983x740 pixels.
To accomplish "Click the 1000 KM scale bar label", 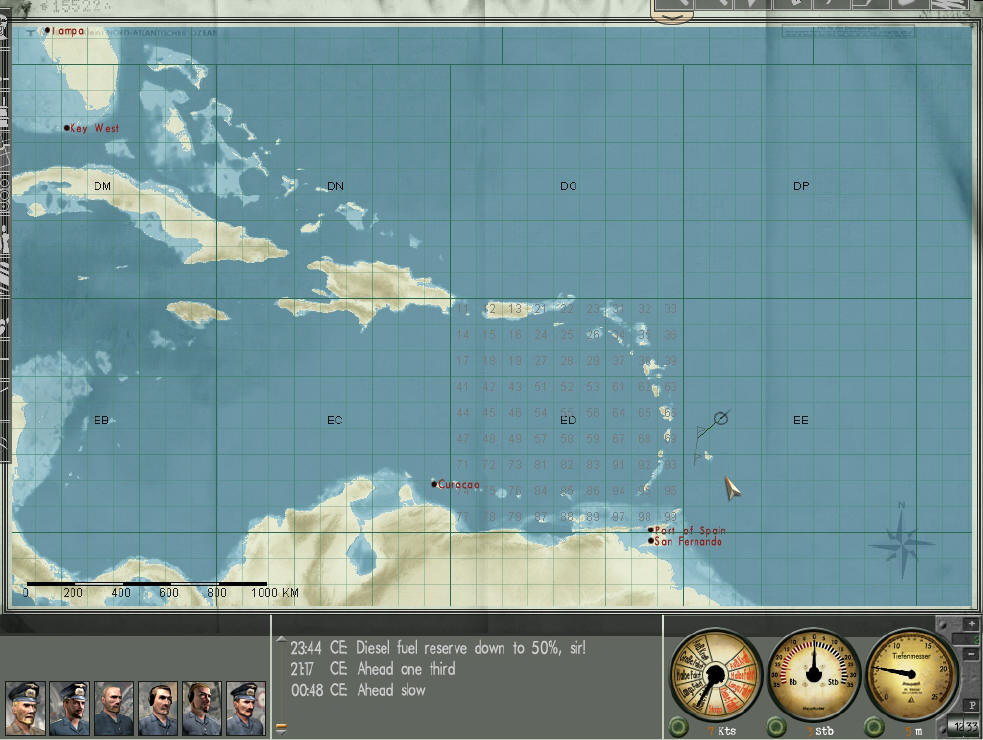I will point(275,593).
